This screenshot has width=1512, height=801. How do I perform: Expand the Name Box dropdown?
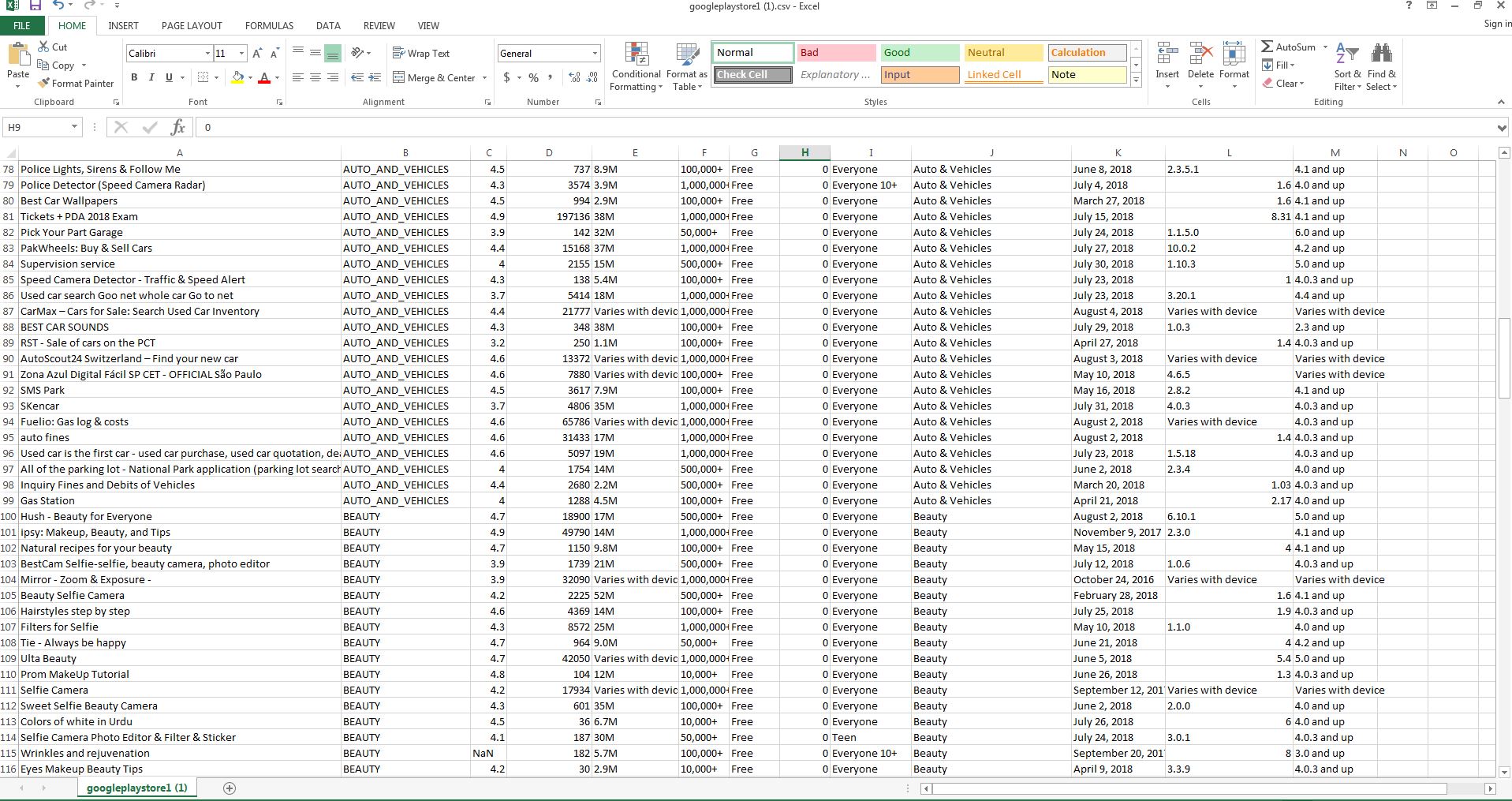pyautogui.click(x=74, y=127)
